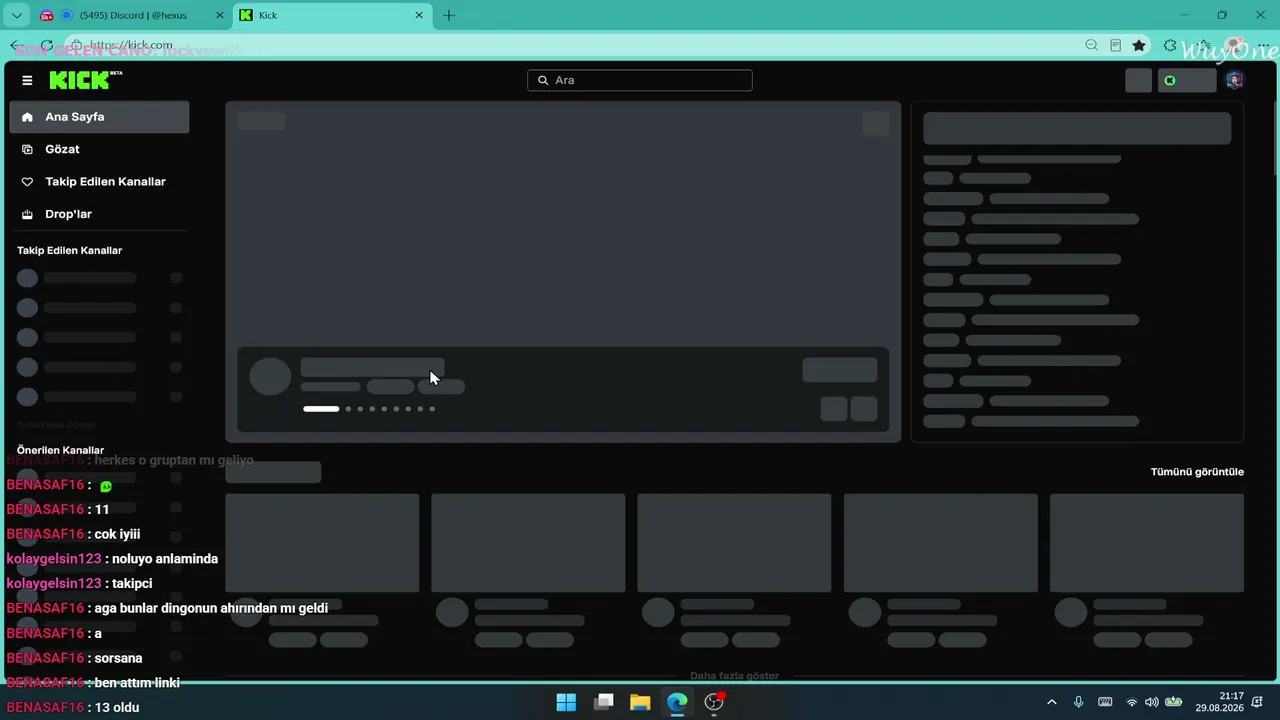
Task: Open a new browser tab
Action: [449, 15]
